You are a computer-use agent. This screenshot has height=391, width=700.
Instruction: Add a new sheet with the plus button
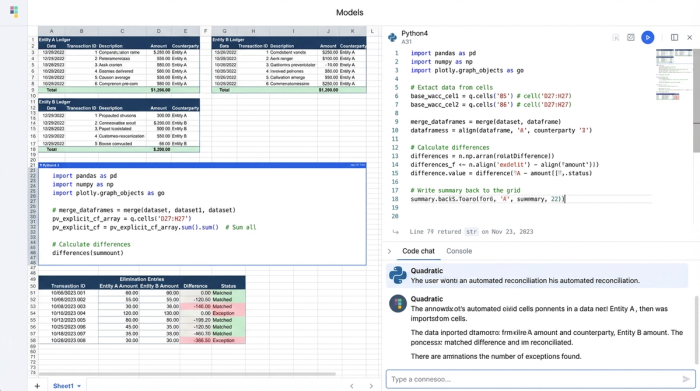tap(37, 386)
